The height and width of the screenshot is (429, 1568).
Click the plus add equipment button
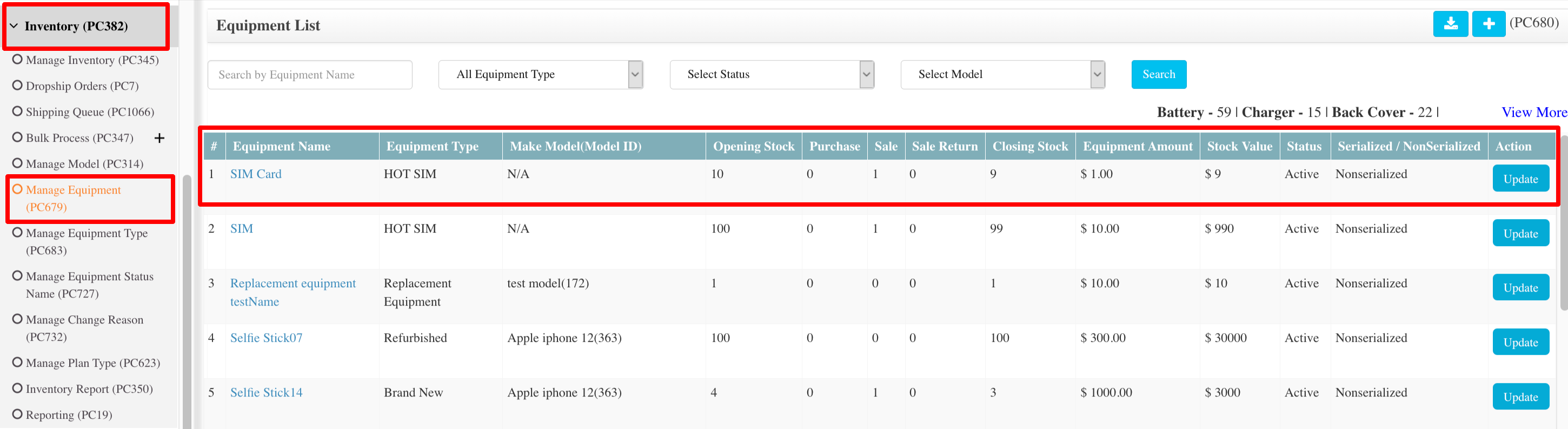pos(1489,24)
